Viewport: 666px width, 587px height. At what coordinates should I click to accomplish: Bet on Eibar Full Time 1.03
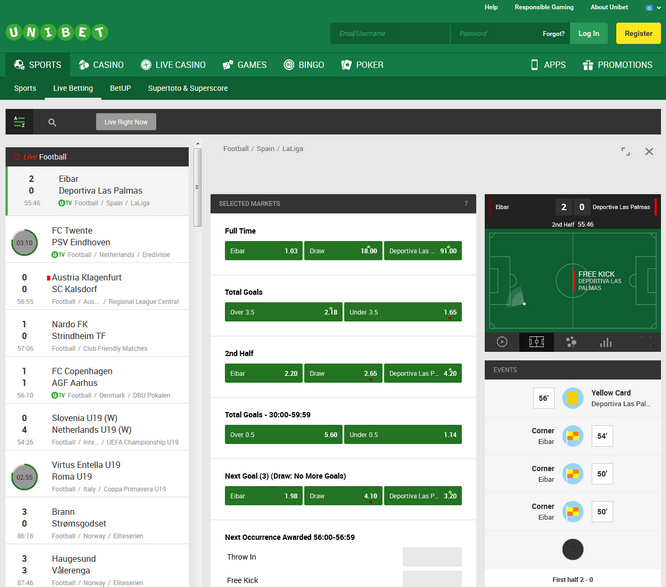pos(264,251)
